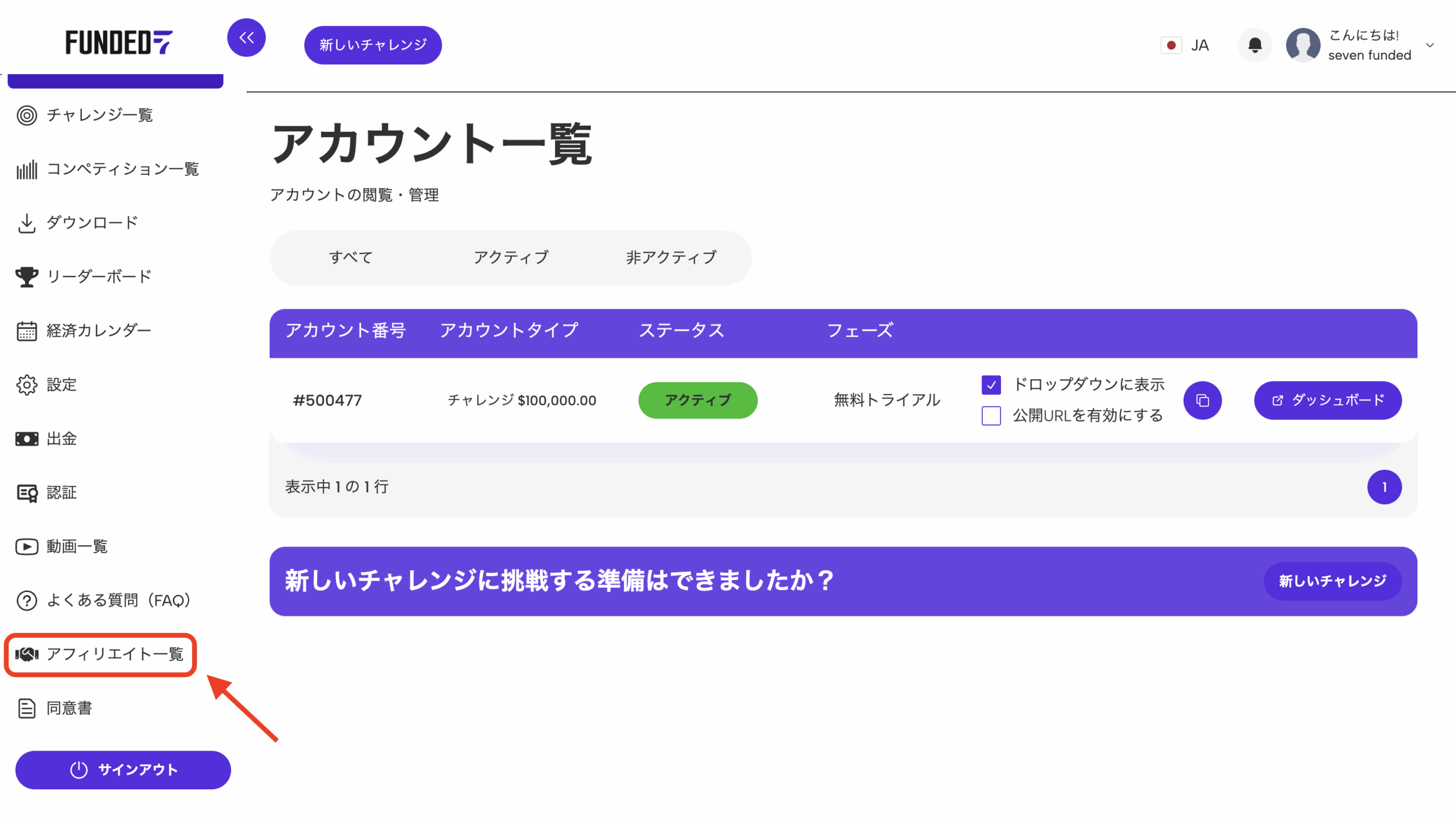
Task: Click pagination page 1 button
Action: tap(1384, 487)
